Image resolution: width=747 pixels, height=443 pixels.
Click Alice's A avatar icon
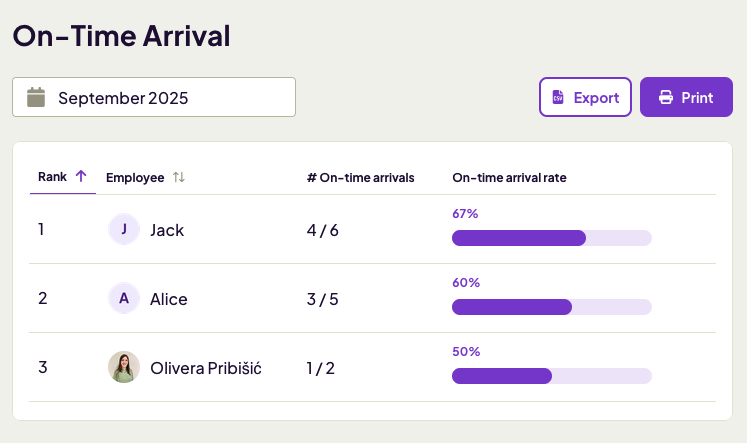(124, 298)
